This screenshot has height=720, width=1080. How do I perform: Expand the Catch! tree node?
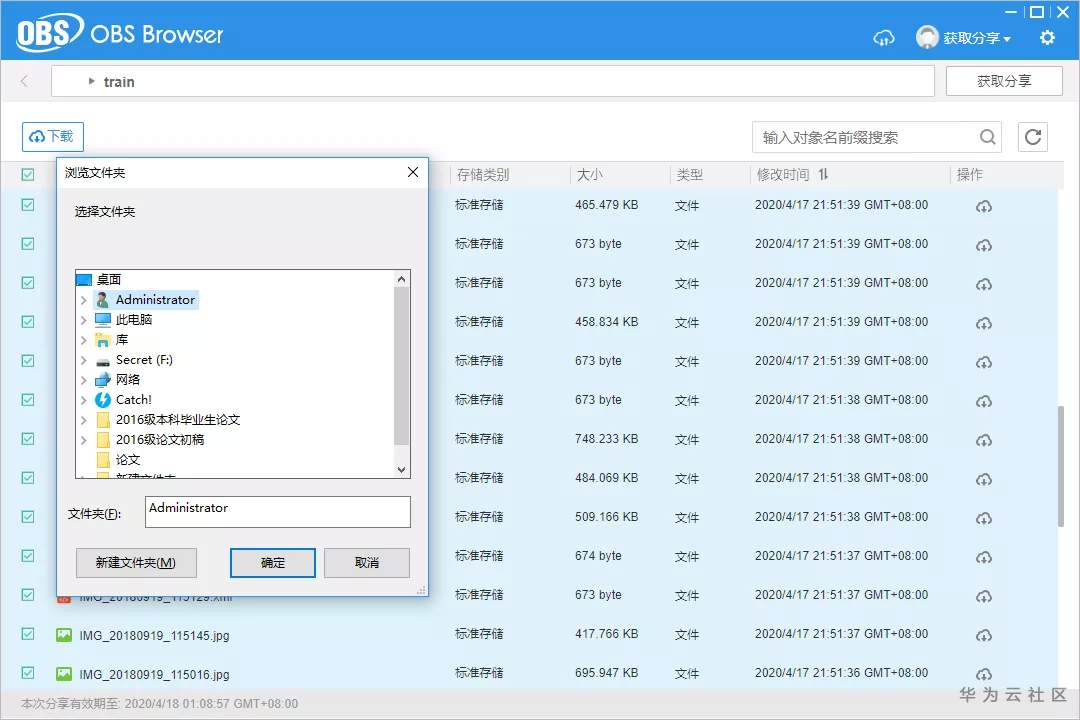click(83, 400)
